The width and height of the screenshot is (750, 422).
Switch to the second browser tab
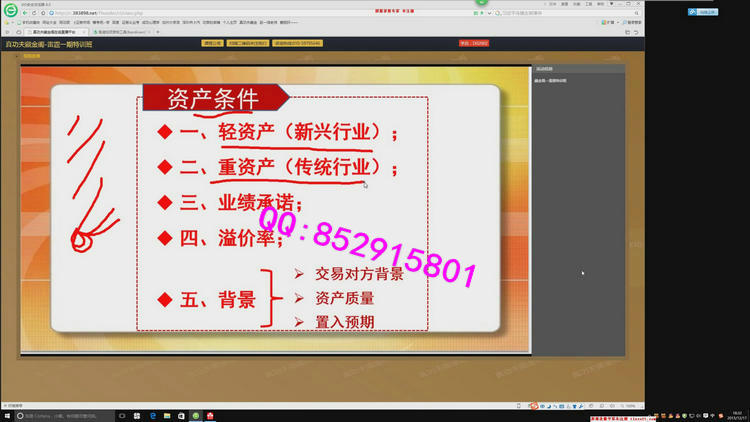(126, 32)
